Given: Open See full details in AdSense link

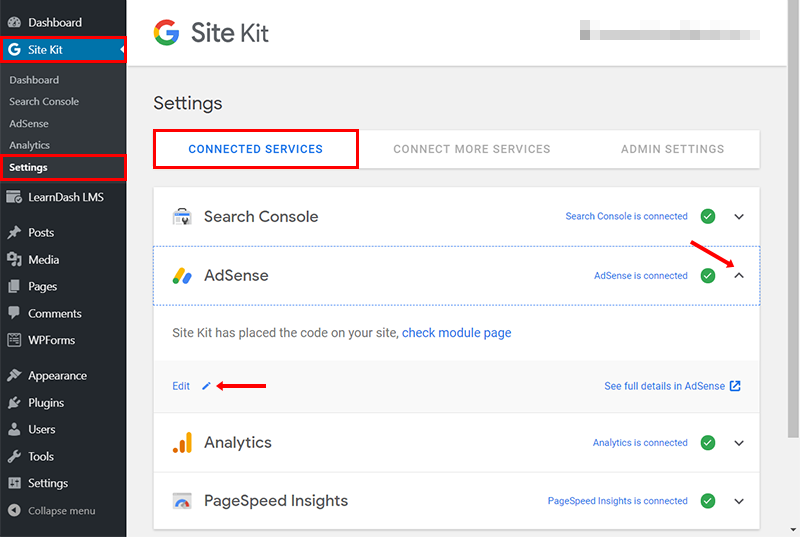Looking at the screenshot, I should [664, 386].
